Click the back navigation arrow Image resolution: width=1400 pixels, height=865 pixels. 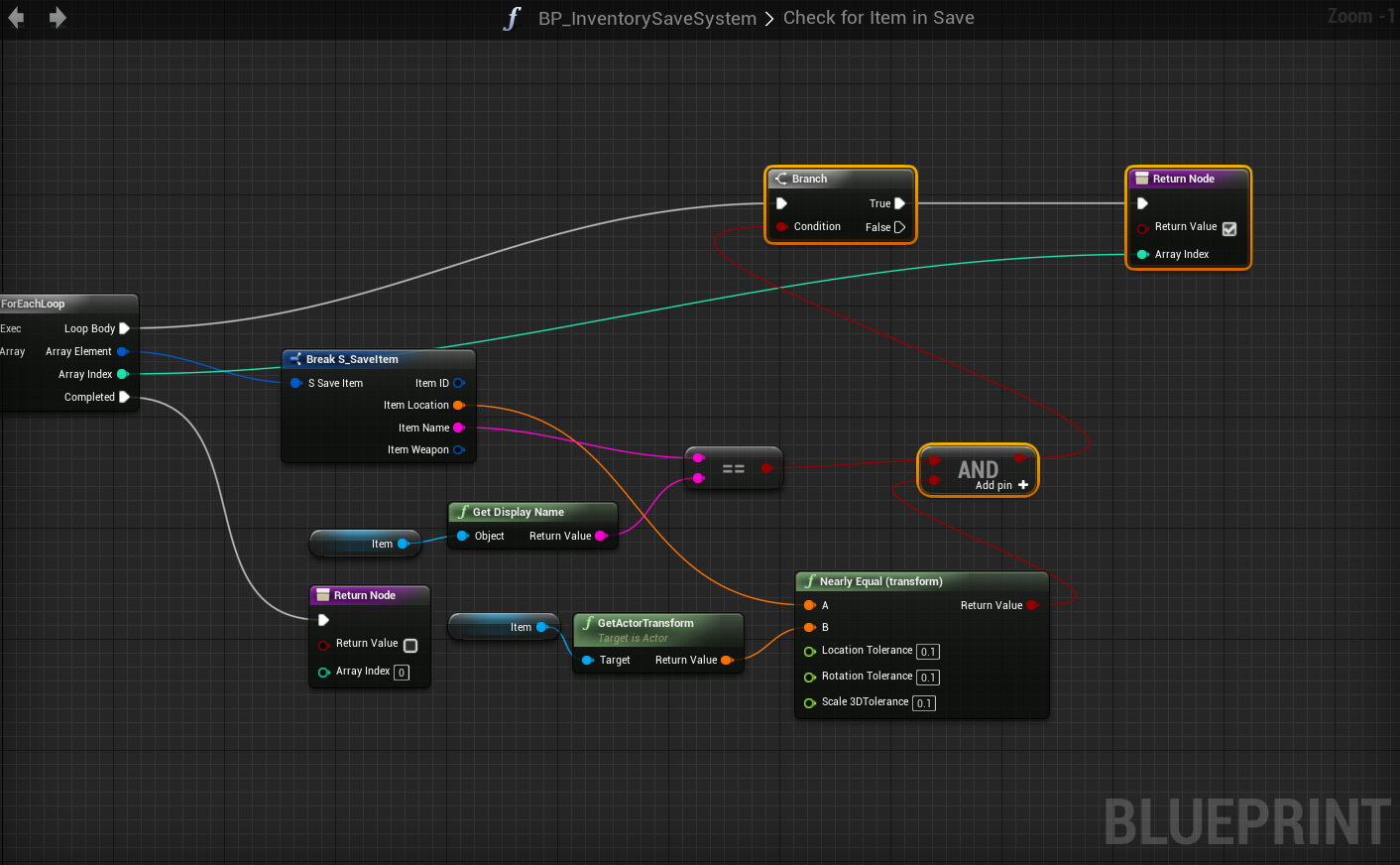click(x=16, y=18)
